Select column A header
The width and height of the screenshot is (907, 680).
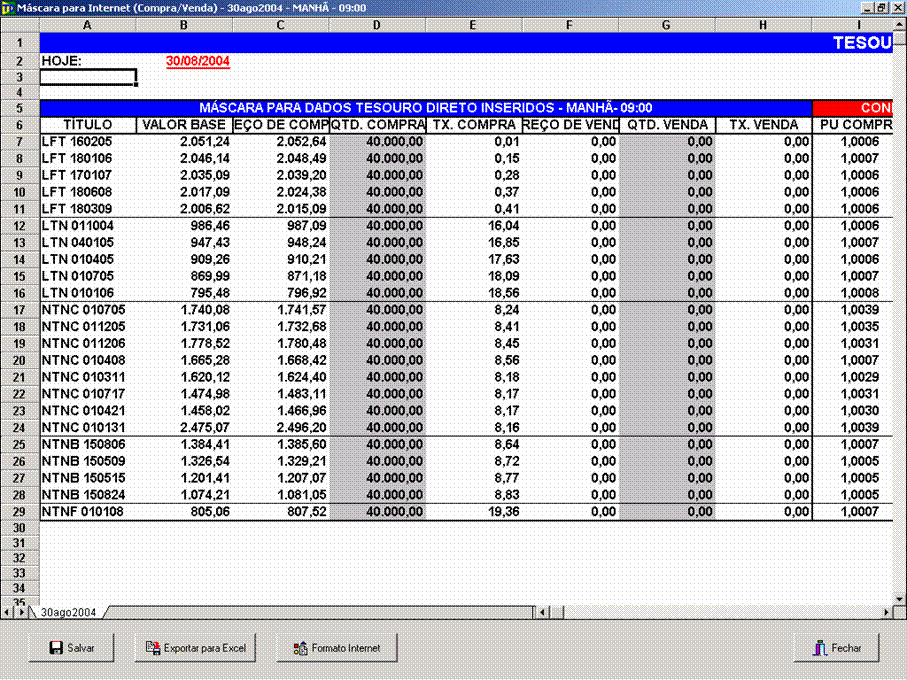[87, 25]
